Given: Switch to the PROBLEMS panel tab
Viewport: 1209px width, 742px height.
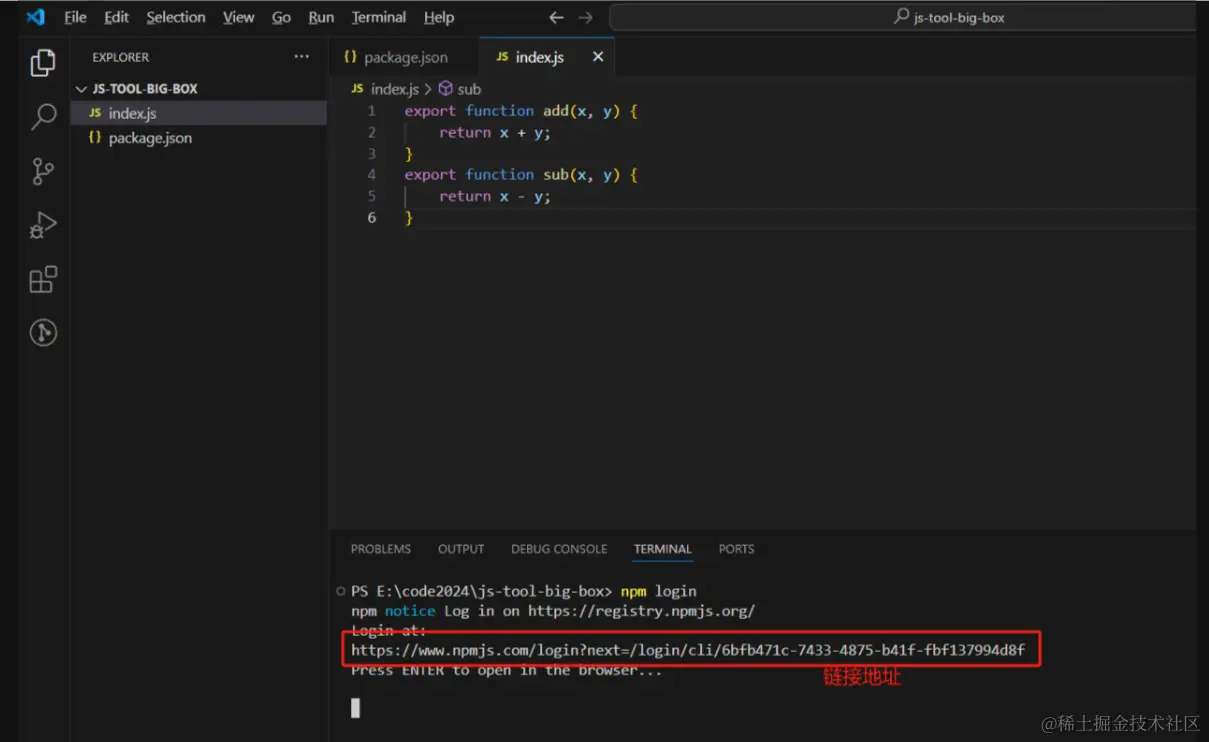Looking at the screenshot, I should tap(381, 549).
